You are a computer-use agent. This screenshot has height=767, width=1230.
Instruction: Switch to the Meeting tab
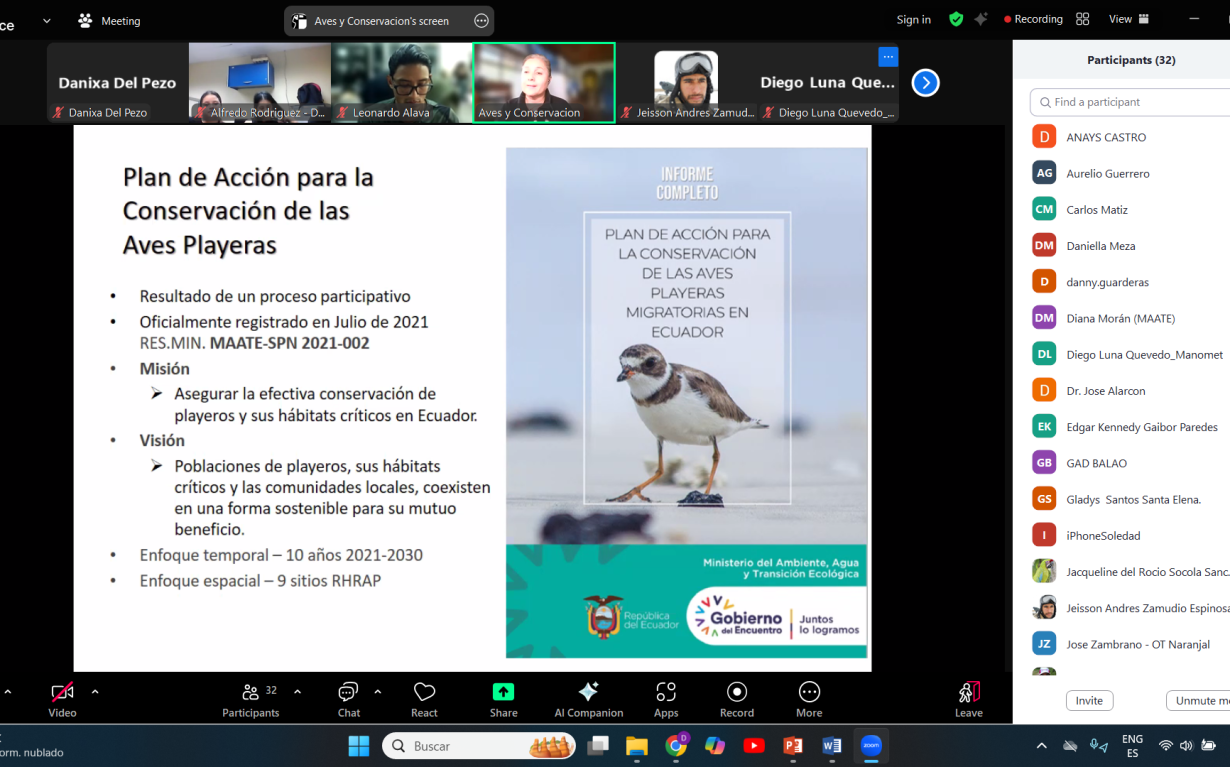point(108,20)
